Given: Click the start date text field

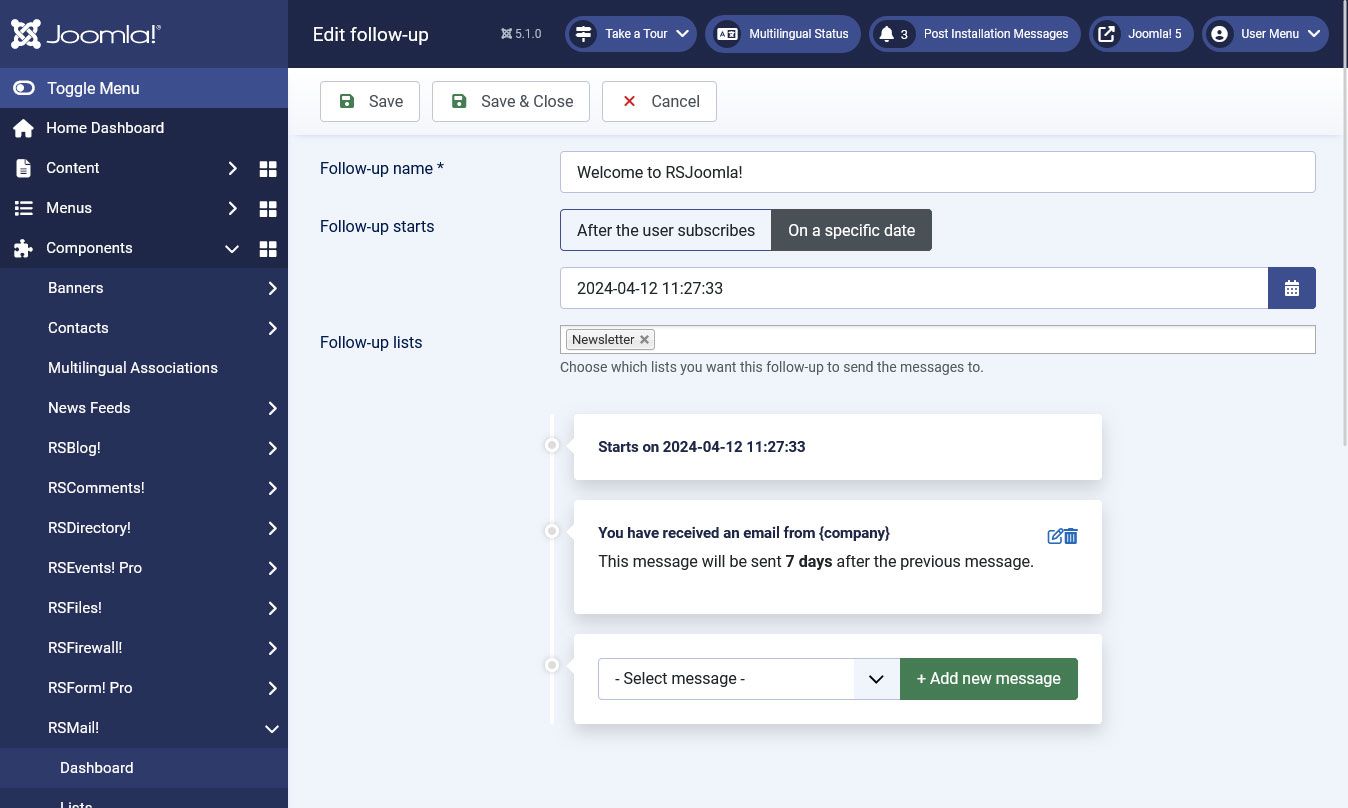Looking at the screenshot, I should point(914,288).
